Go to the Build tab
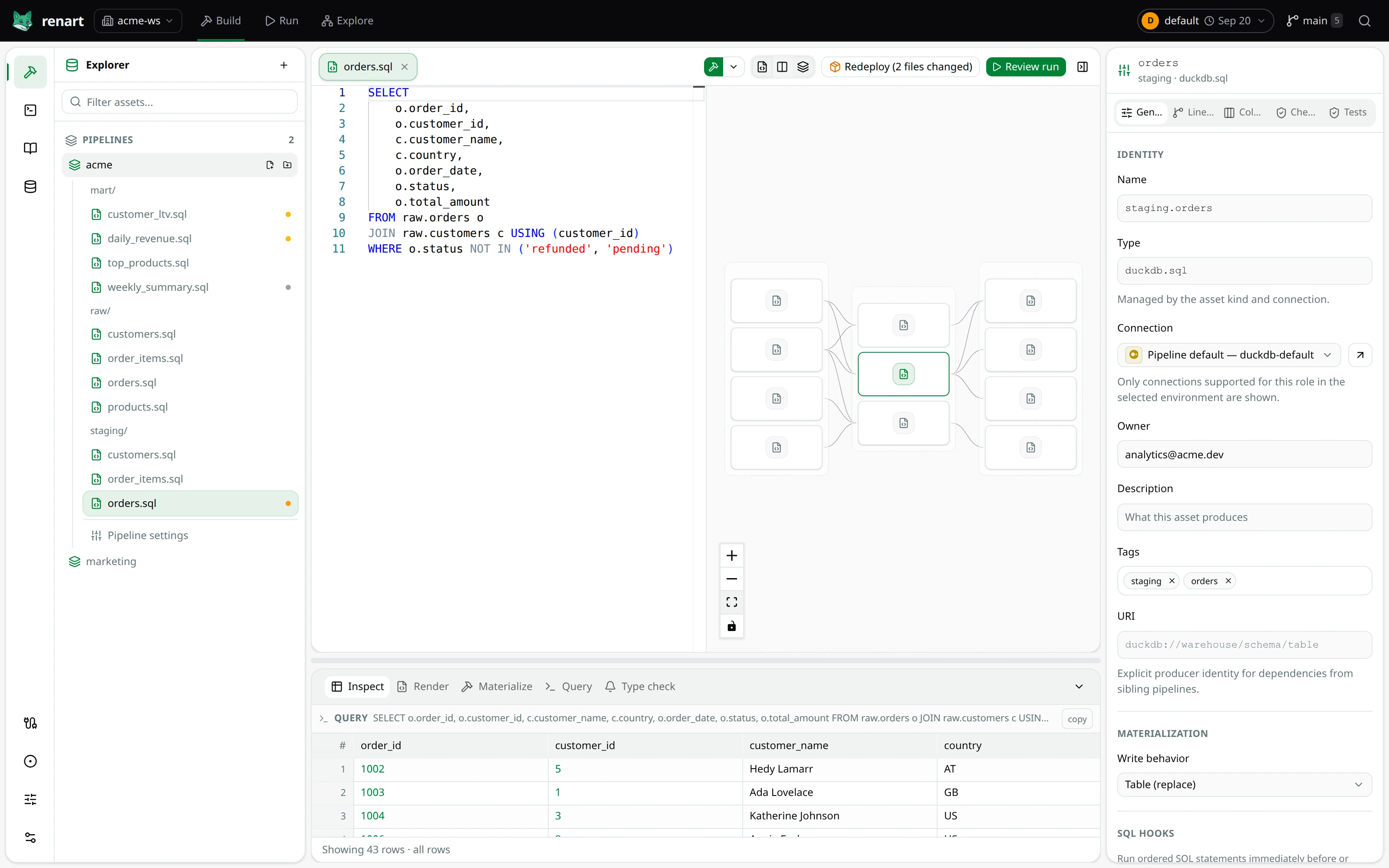1389x868 pixels. 221,21
